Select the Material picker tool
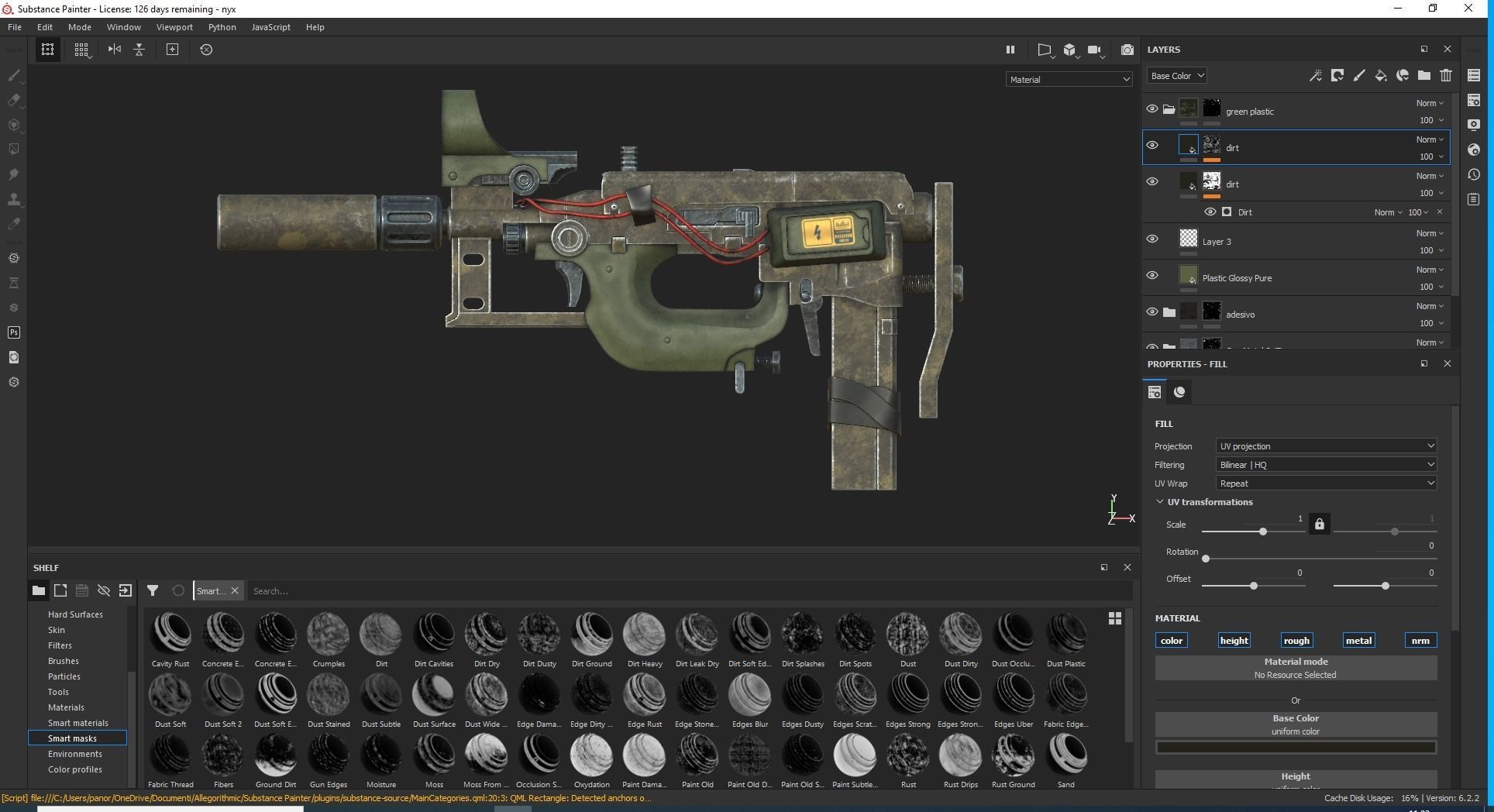The height and width of the screenshot is (812, 1494). click(x=14, y=224)
